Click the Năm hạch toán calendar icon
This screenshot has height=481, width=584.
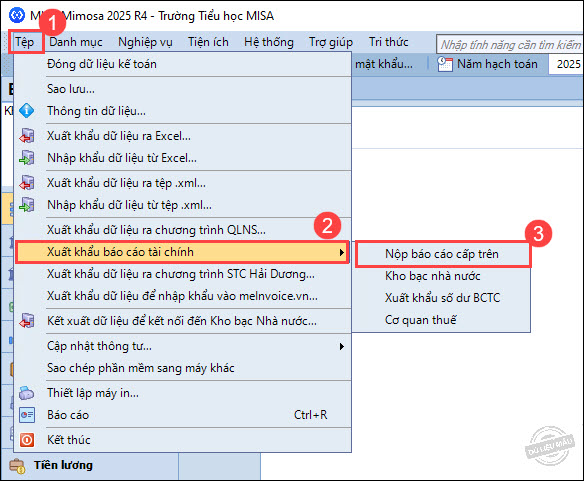(445, 64)
